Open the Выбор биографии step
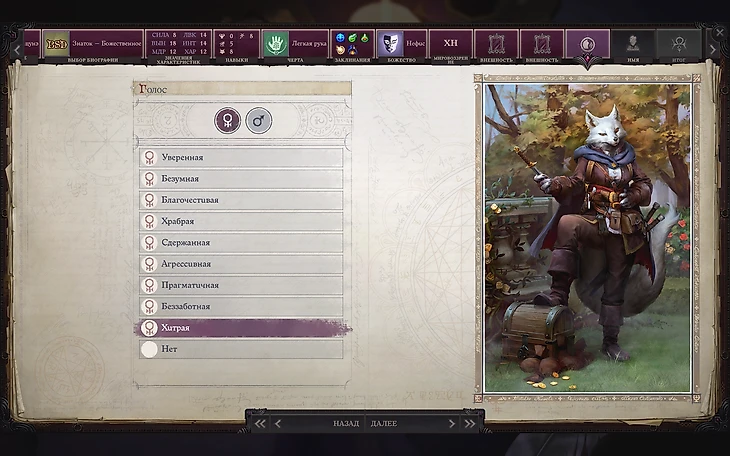The height and width of the screenshot is (456, 730). click(x=93, y=44)
